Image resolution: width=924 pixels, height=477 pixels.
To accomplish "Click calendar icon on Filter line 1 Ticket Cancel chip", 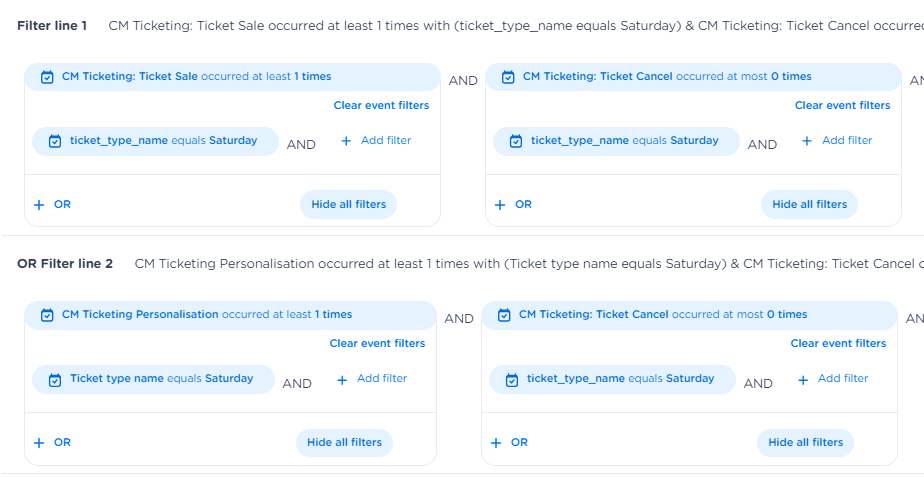I will coord(508,77).
